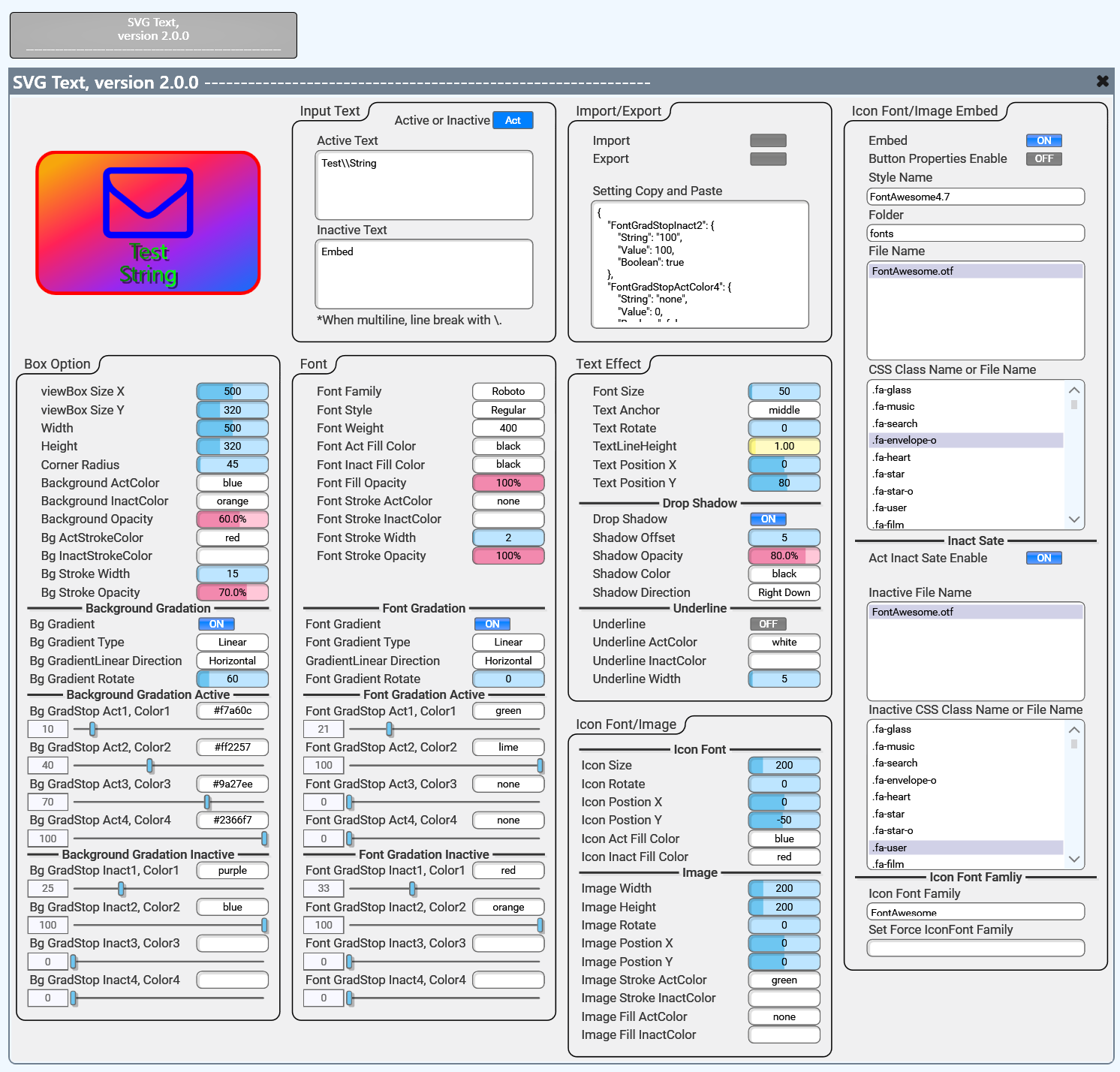
Task: Toggle the Underline OFF switch
Action: [x=768, y=624]
